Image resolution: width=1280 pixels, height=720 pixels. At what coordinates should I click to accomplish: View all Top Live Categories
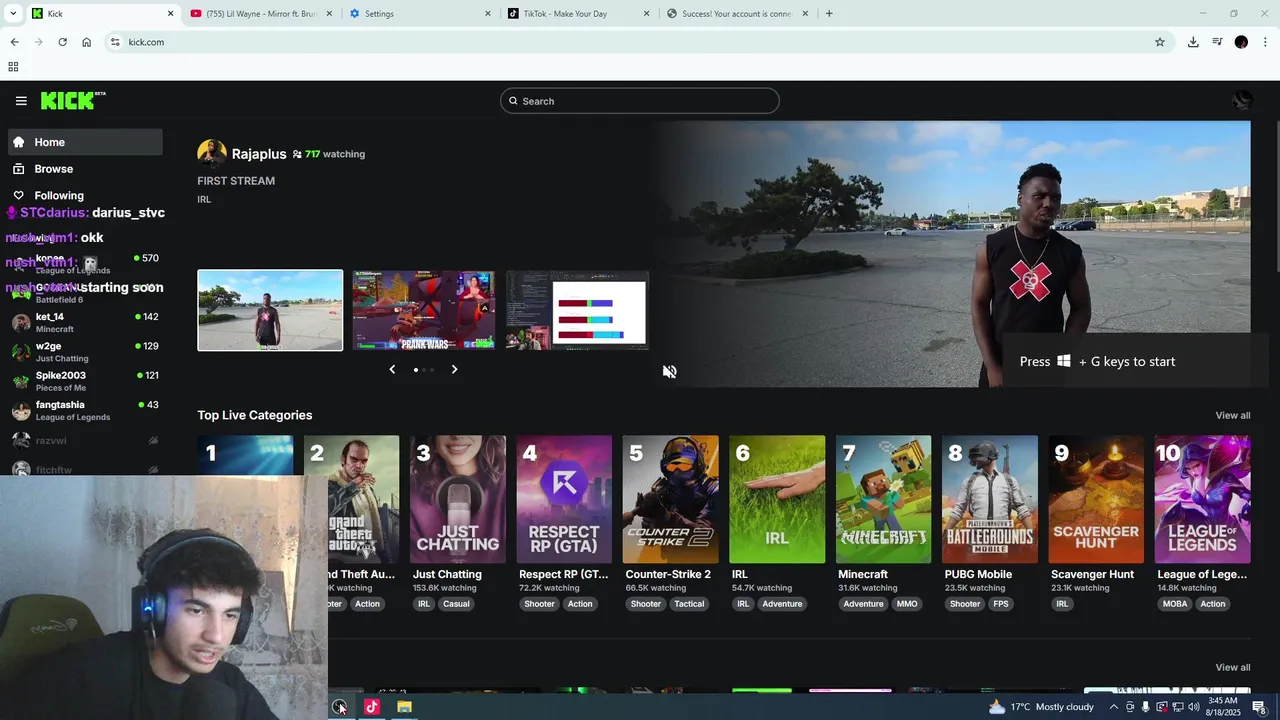pos(1232,415)
